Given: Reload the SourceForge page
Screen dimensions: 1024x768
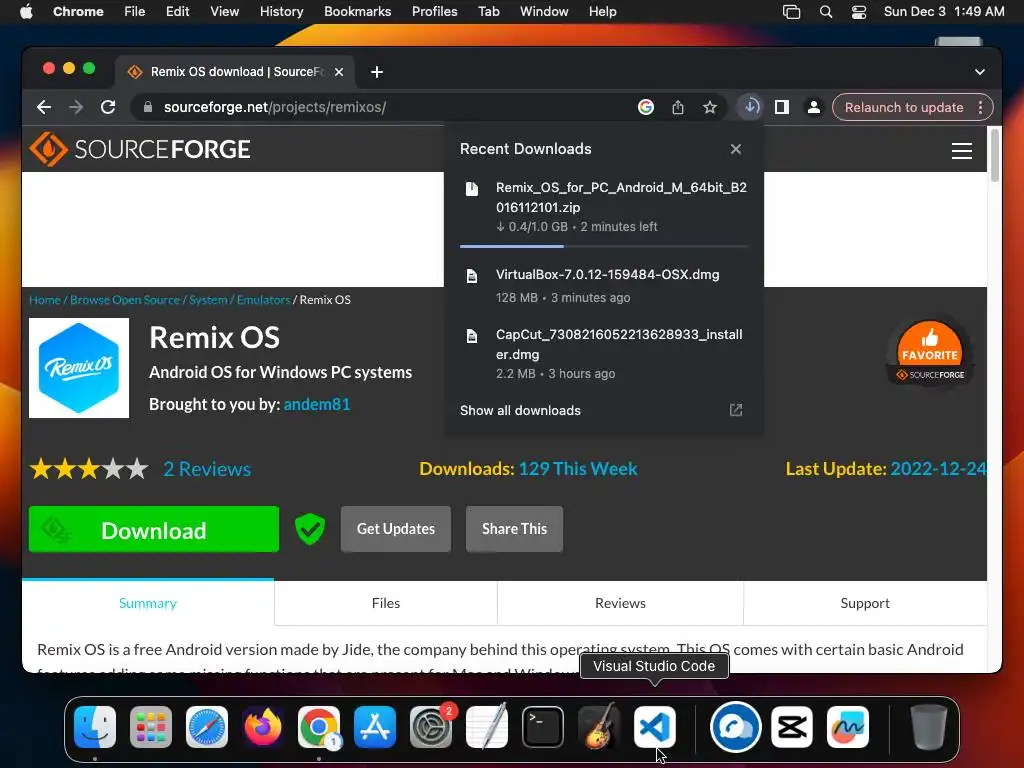Looking at the screenshot, I should (x=108, y=107).
